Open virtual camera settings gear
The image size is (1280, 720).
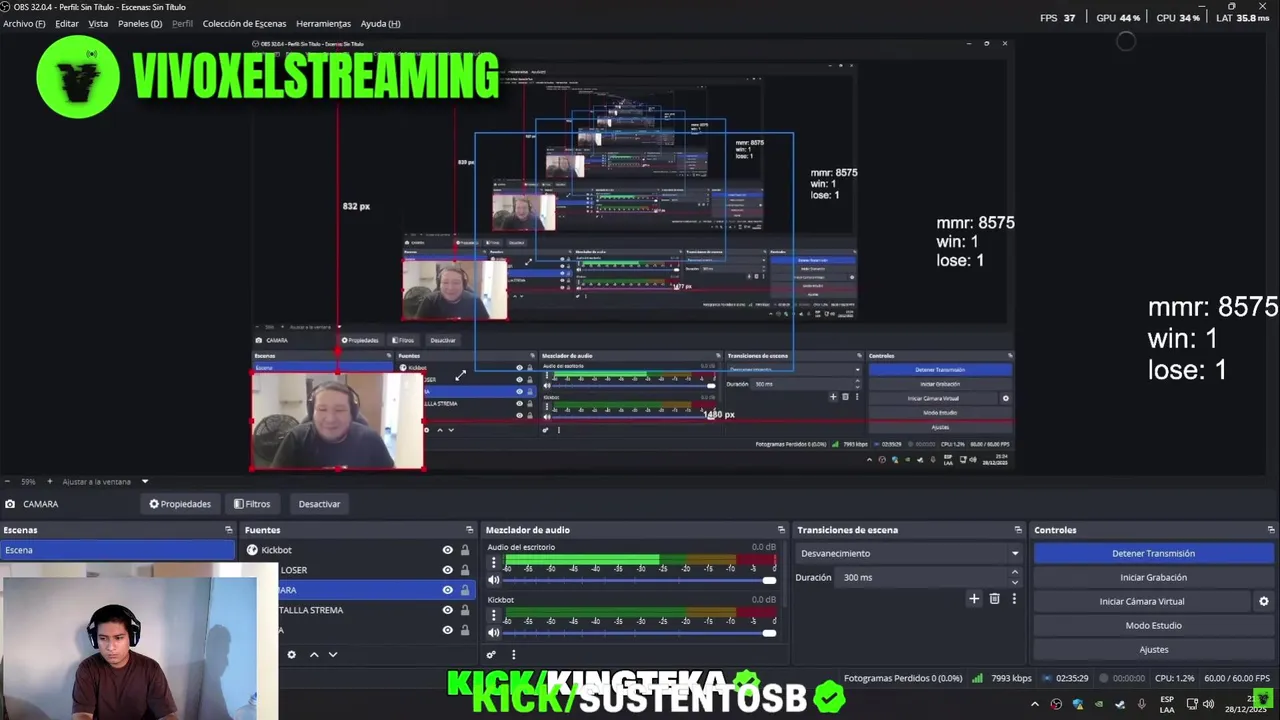(x=1263, y=601)
